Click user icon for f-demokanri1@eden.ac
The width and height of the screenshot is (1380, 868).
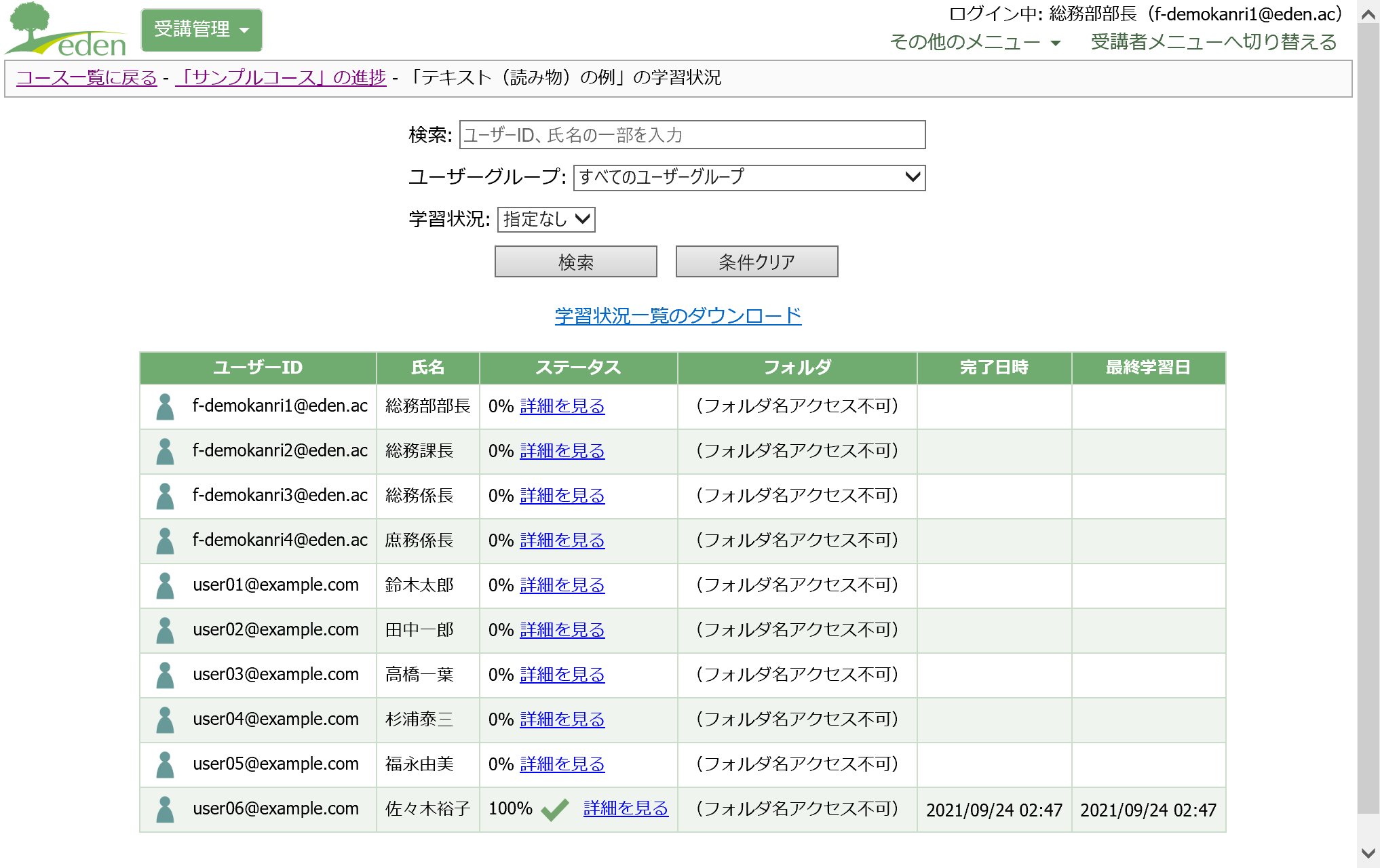tap(165, 407)
